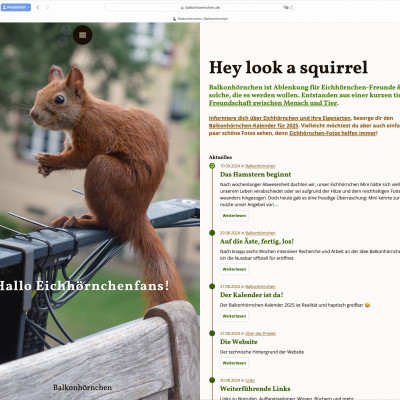Image resolution: width=400 pixels, height=400 pixels.
Task: Open the post 'Auf die Äste, fertig, los!'
Action: (x=257, y=241)
